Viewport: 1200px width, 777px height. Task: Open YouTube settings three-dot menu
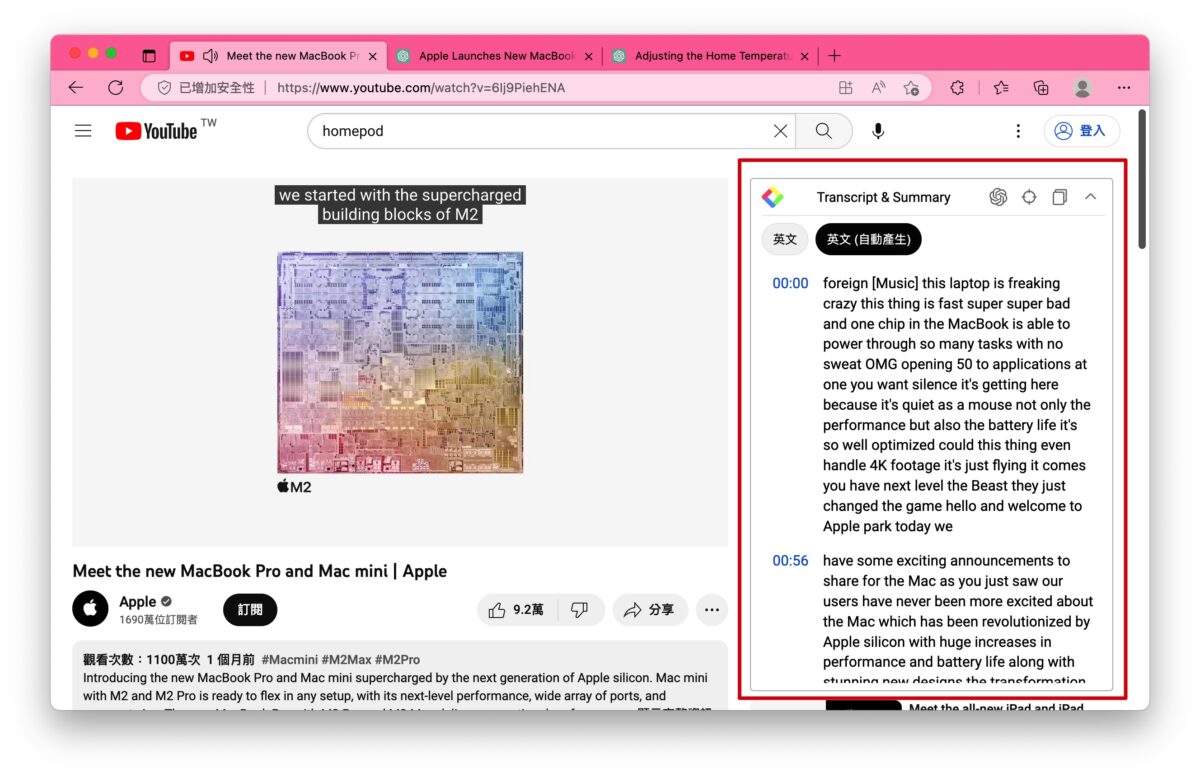[1018, 131]
